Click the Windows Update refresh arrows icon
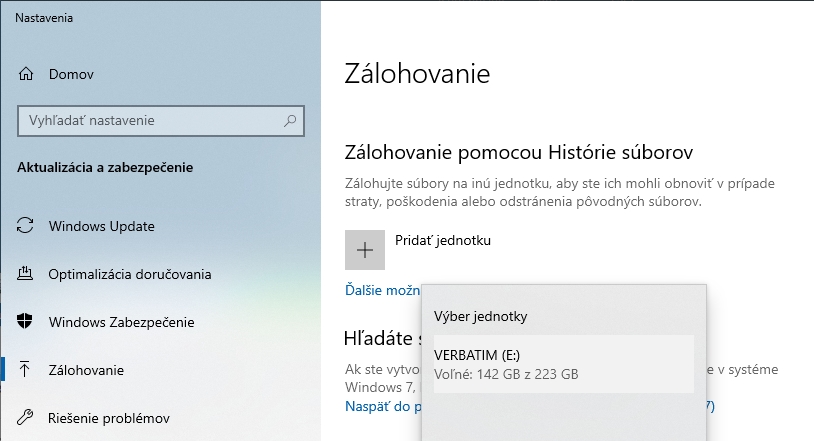 click(27, 226)
